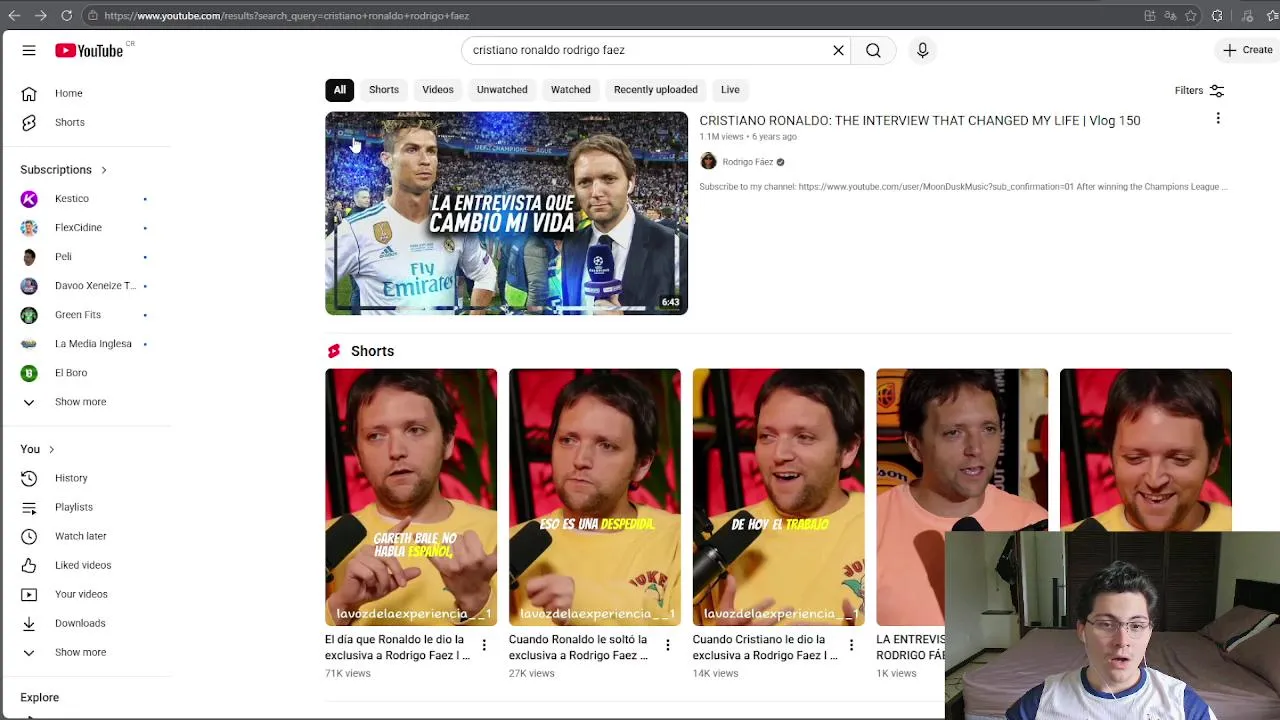Open more options for the interview video
Image resolution: width=1280 pixels, height=720 pixels.
[x=1217, y=119]
